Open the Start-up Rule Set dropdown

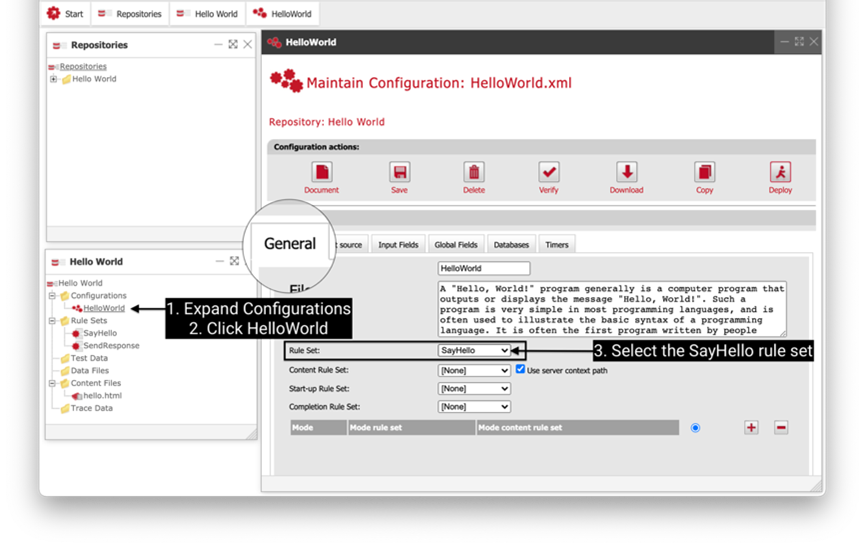(x=474, y=389)
